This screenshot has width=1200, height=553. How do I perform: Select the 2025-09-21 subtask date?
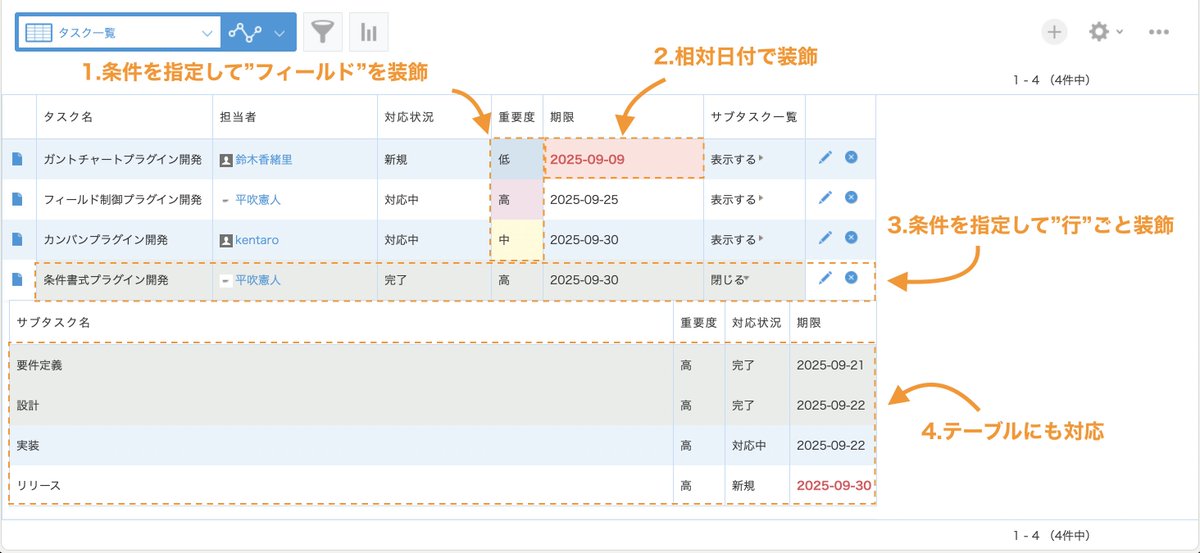(x=830, y=365)
